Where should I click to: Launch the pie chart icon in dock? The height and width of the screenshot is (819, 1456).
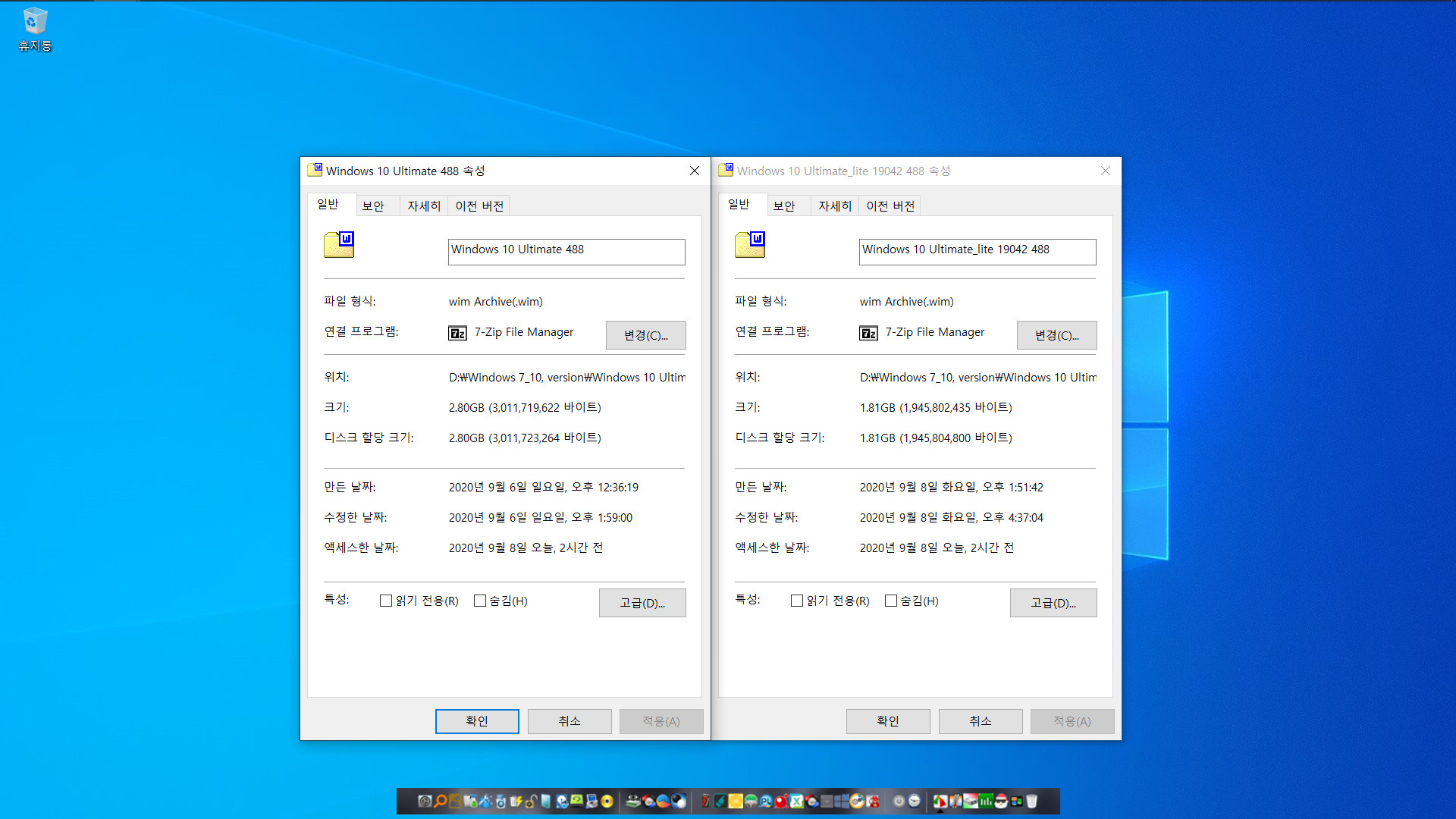click(x=940, y=801)
